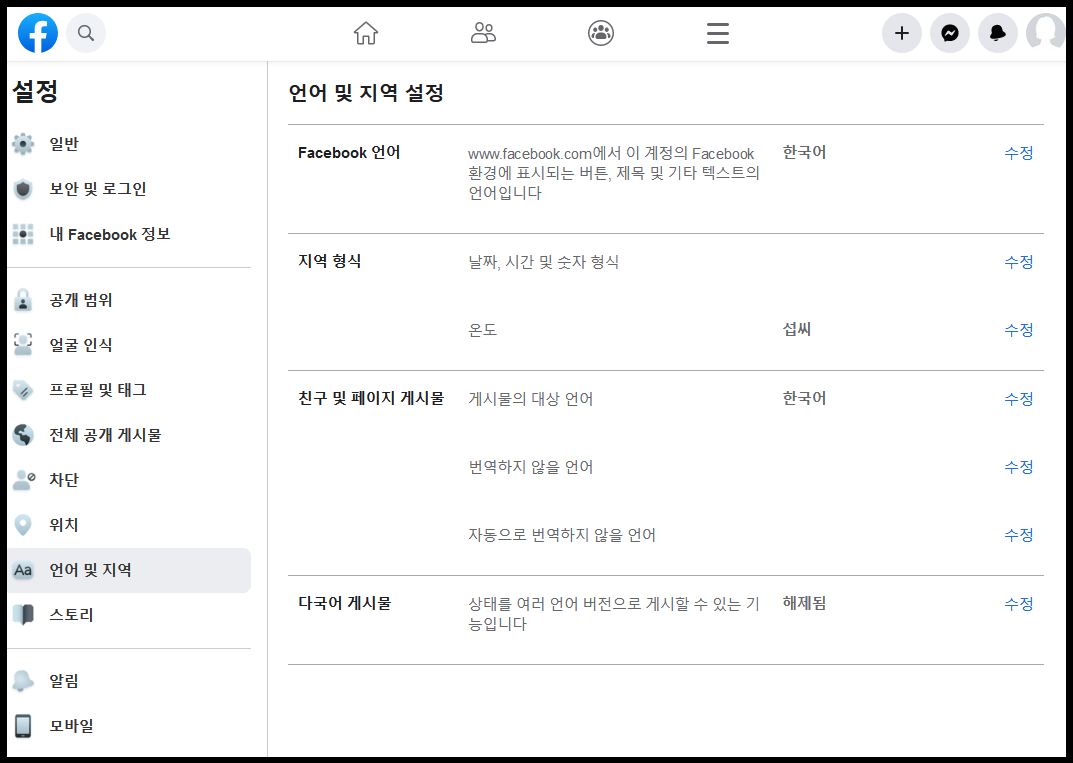Open the search magnifier icon
The image size is (1073, 763).
[x=86, y=33]
